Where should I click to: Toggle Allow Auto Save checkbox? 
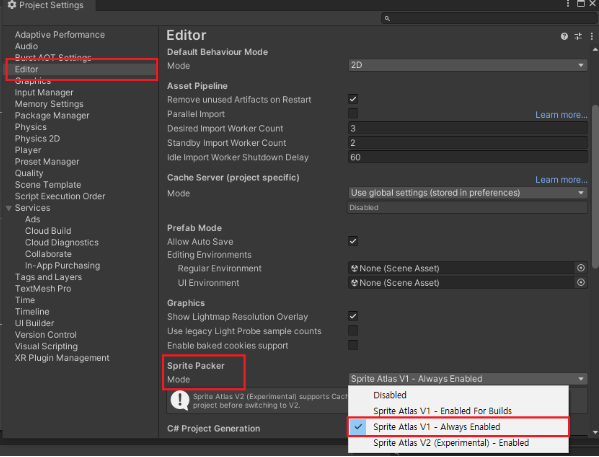(x=353, y=241)
